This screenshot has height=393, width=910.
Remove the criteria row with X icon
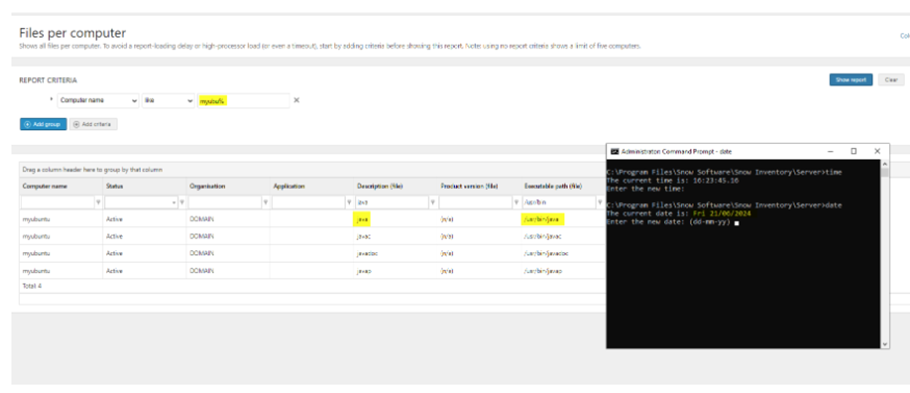pyautogui.click(x=297, y=100)
